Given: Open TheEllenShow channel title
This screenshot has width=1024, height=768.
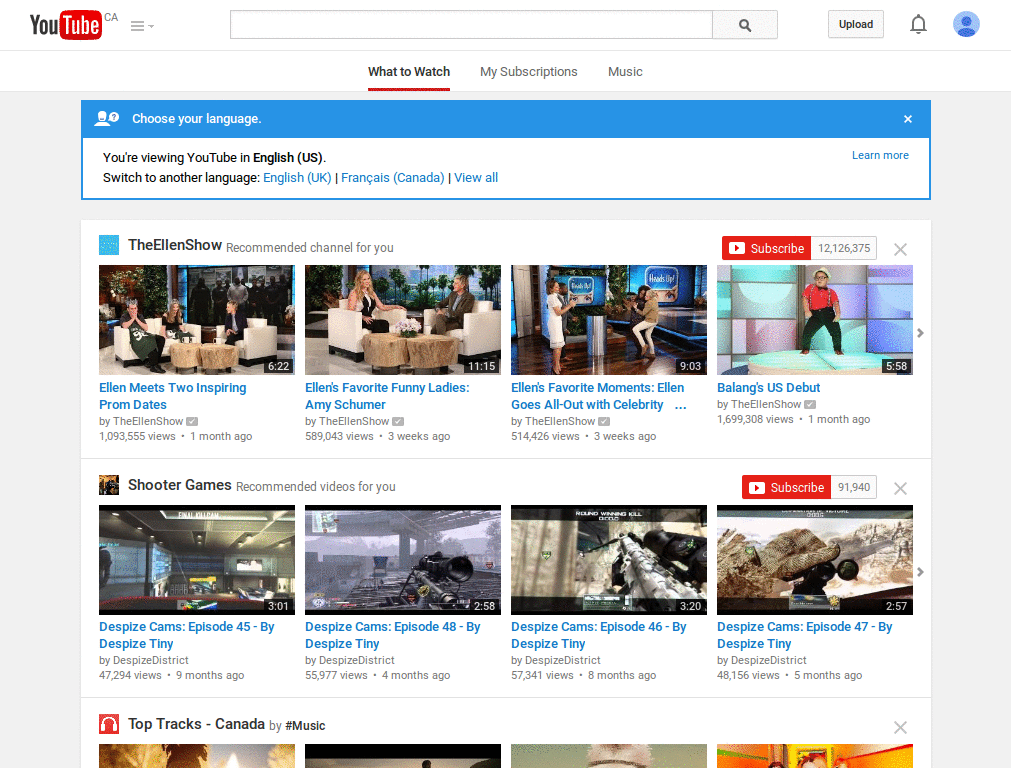Looking at the screenshot, I should (175, 246).
